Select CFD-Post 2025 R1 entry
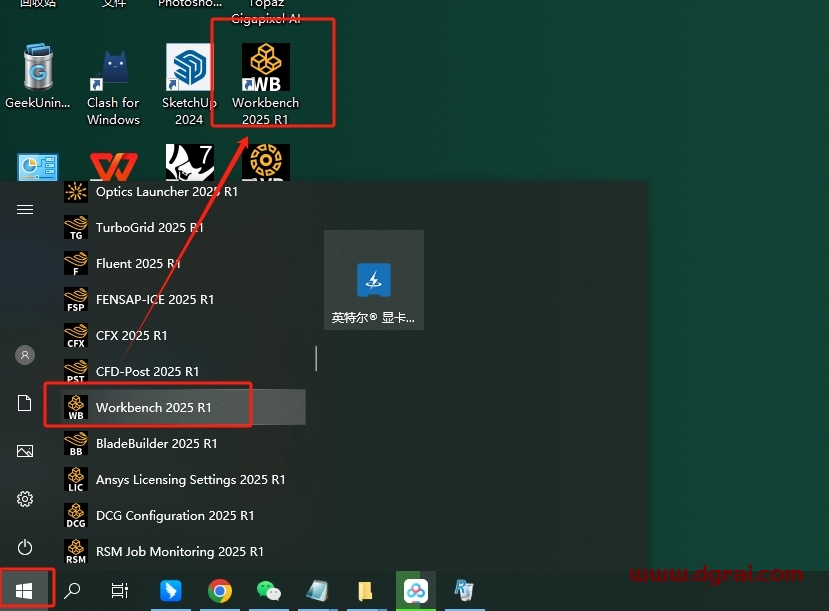 coord(184,371)
